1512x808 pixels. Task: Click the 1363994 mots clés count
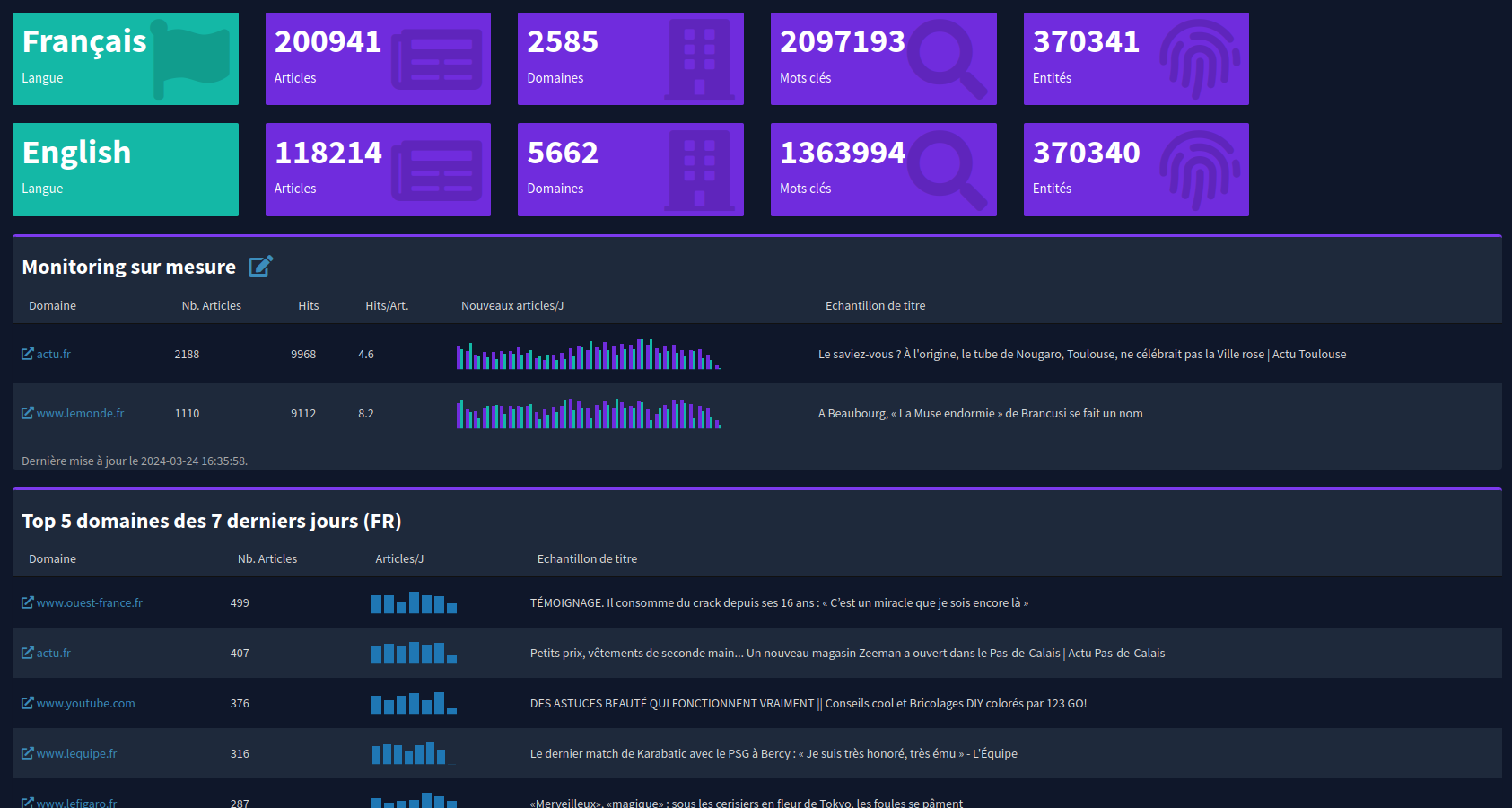click(x=843, y=153)
